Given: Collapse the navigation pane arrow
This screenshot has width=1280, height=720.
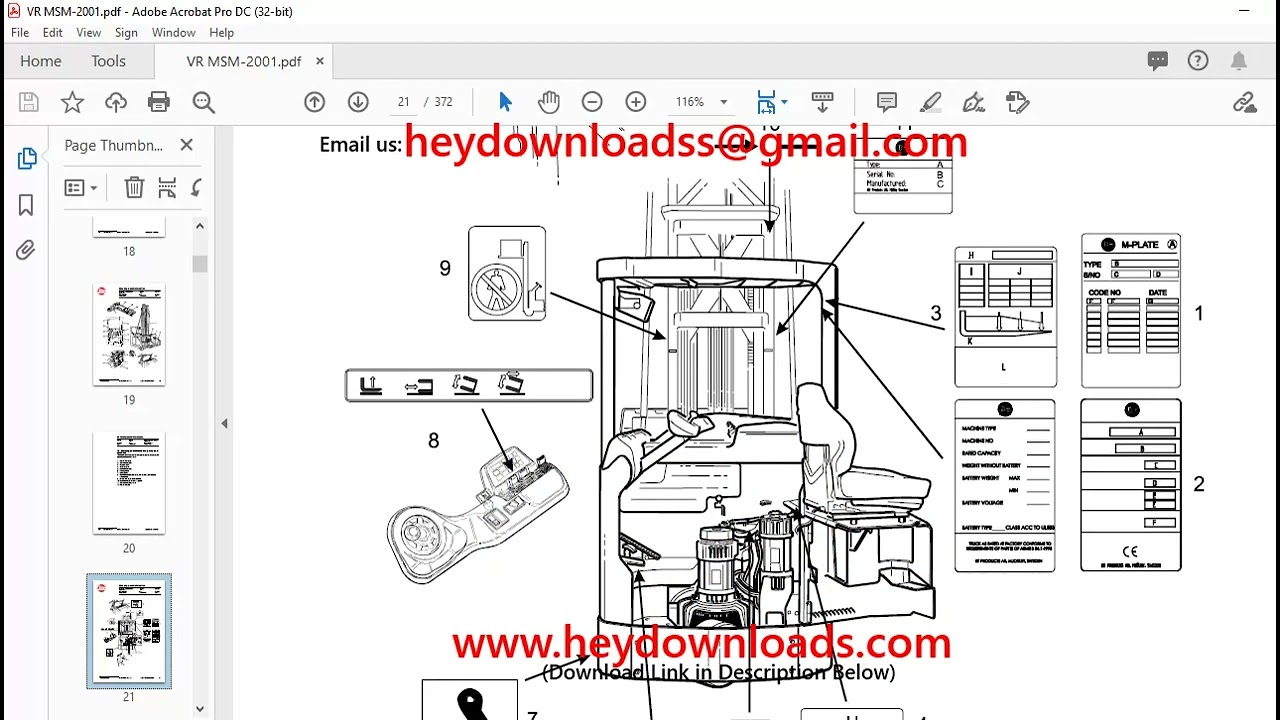Looking at the screenshot, I should 224,423.
